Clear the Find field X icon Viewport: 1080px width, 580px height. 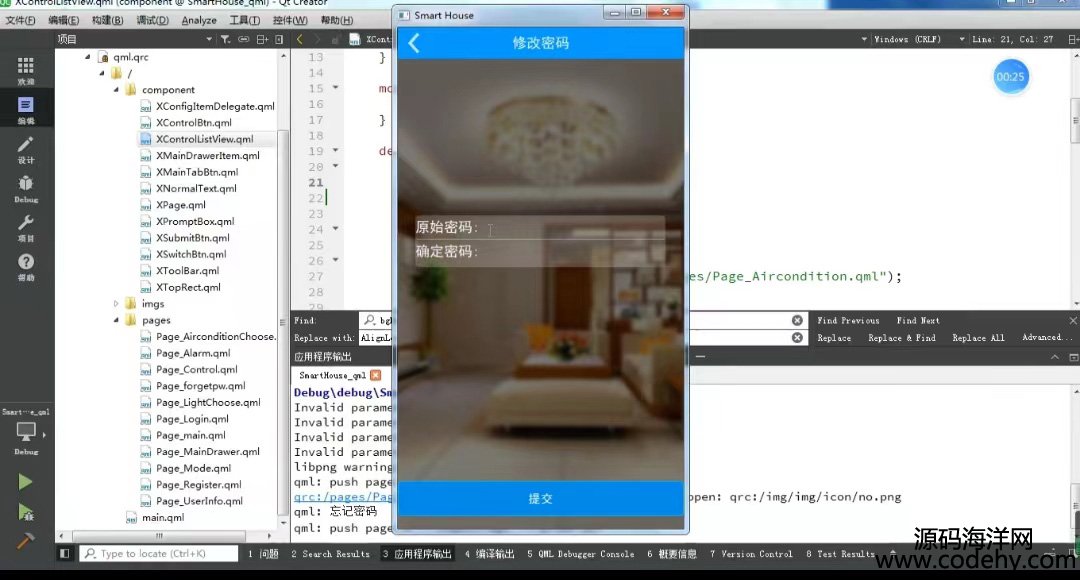point(797,320)
